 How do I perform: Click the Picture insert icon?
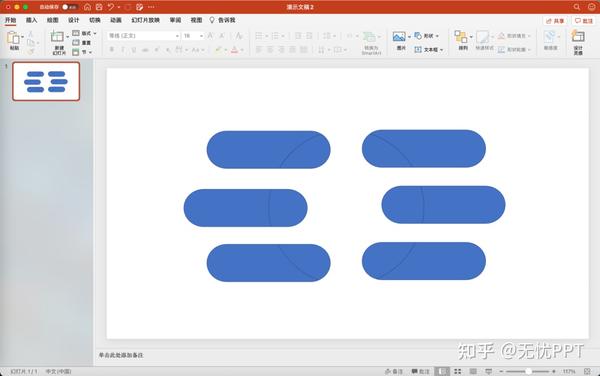point(399,37)
